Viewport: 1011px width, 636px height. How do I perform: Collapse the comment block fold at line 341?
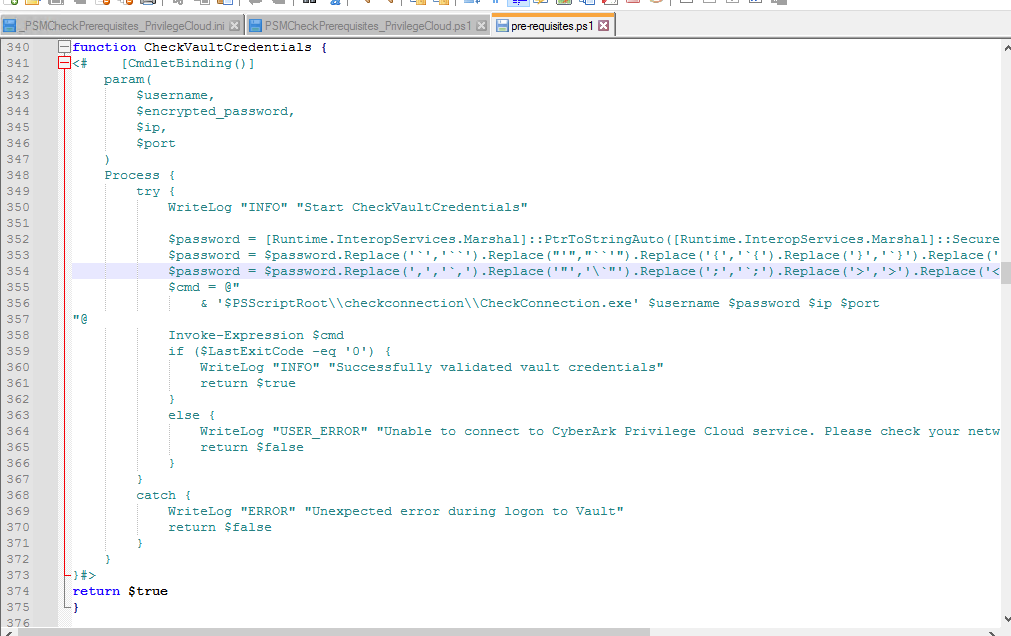click(64, 62)
